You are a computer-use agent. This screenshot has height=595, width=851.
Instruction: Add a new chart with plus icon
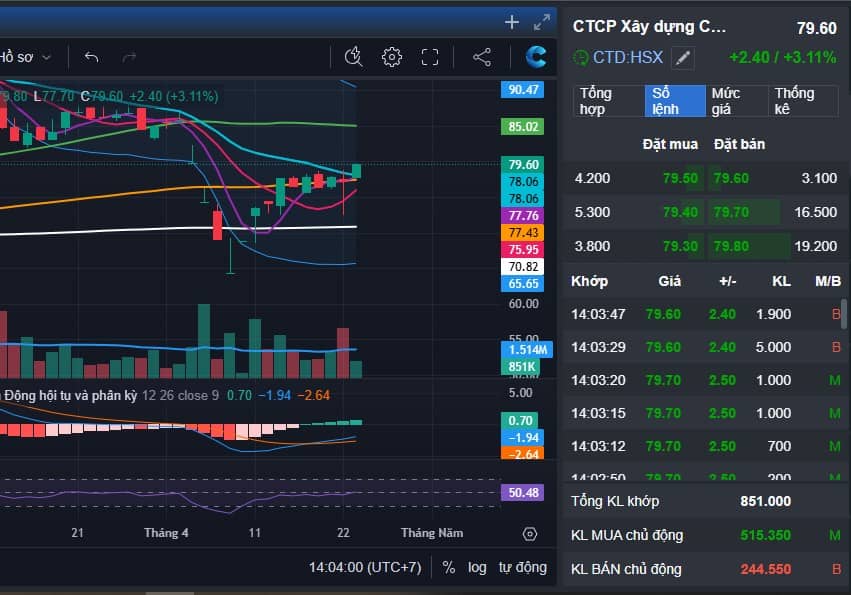click(x=511, y=22)
